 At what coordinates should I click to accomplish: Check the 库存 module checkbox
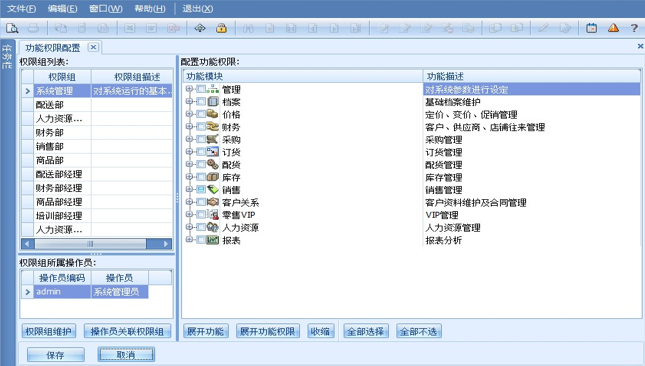(x=201, y=176)
